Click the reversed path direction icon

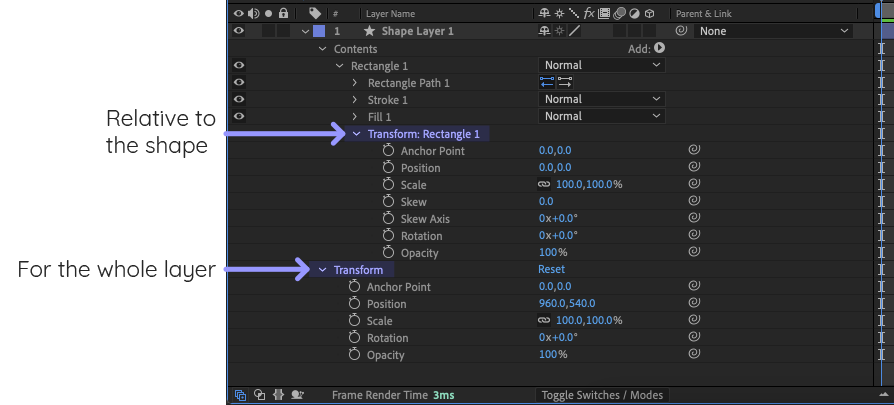547,82
